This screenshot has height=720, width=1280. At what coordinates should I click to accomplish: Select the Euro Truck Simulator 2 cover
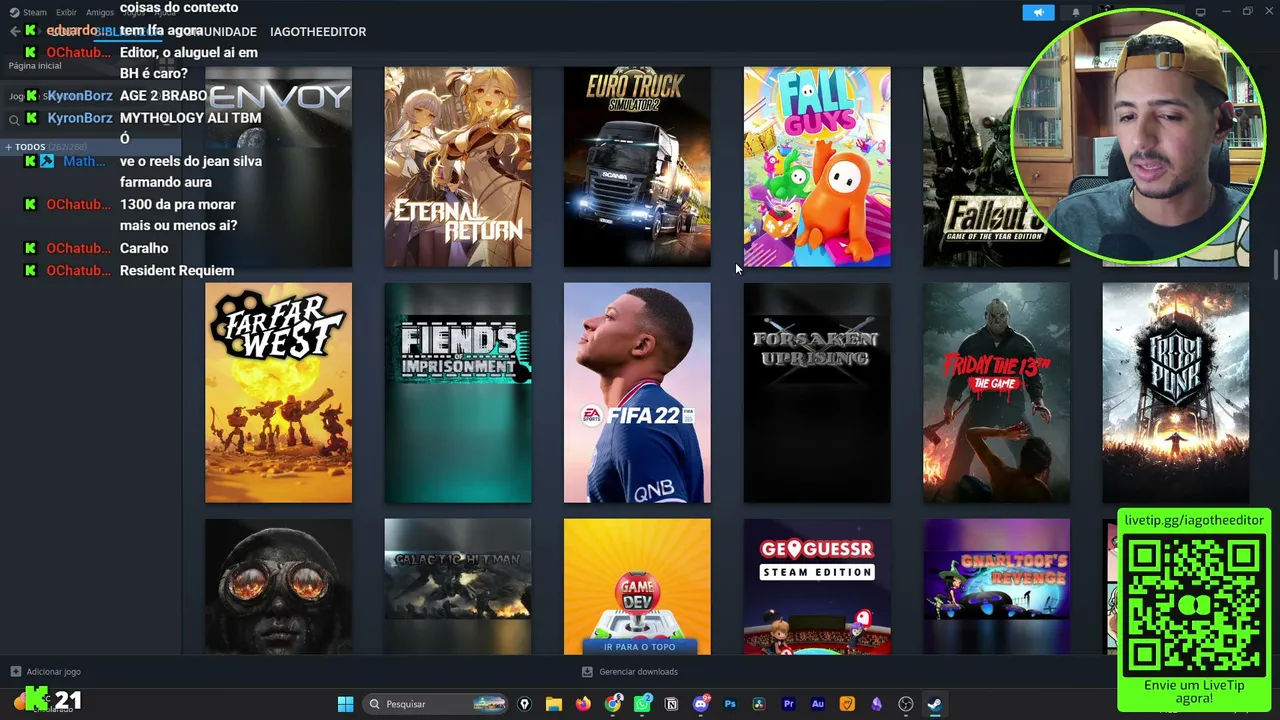(x=637, y=167)
